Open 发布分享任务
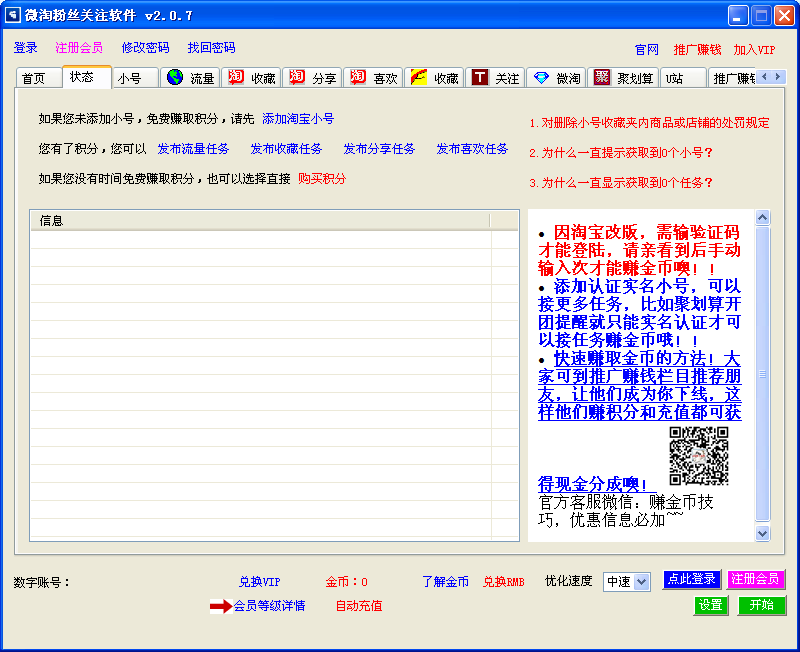 [x=379, y=149]
